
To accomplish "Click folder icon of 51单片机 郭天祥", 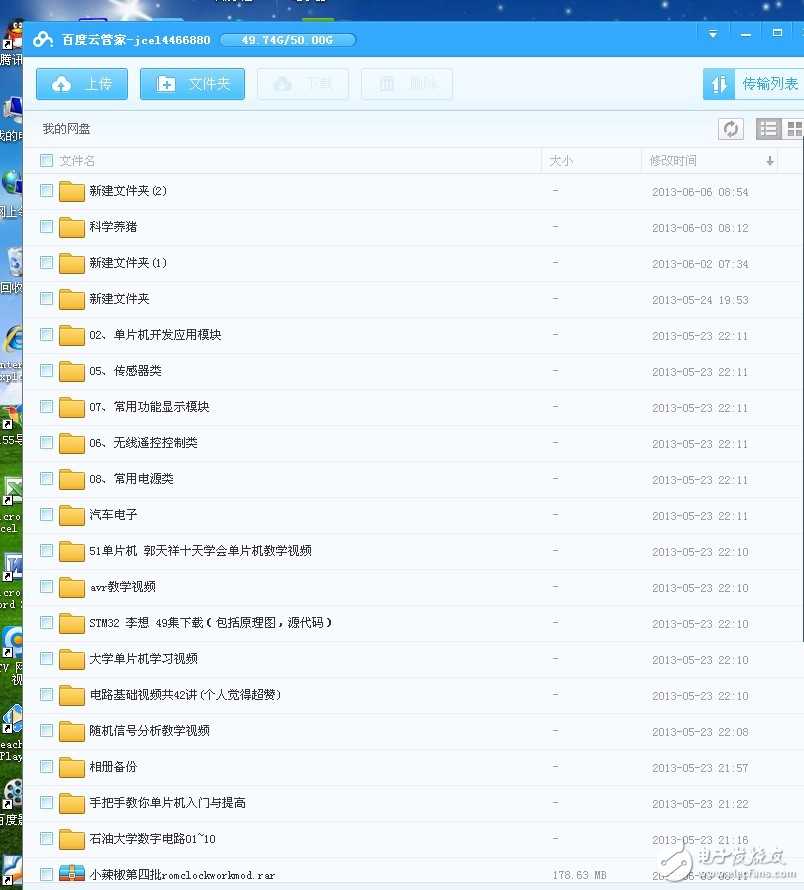I will 72,551.
